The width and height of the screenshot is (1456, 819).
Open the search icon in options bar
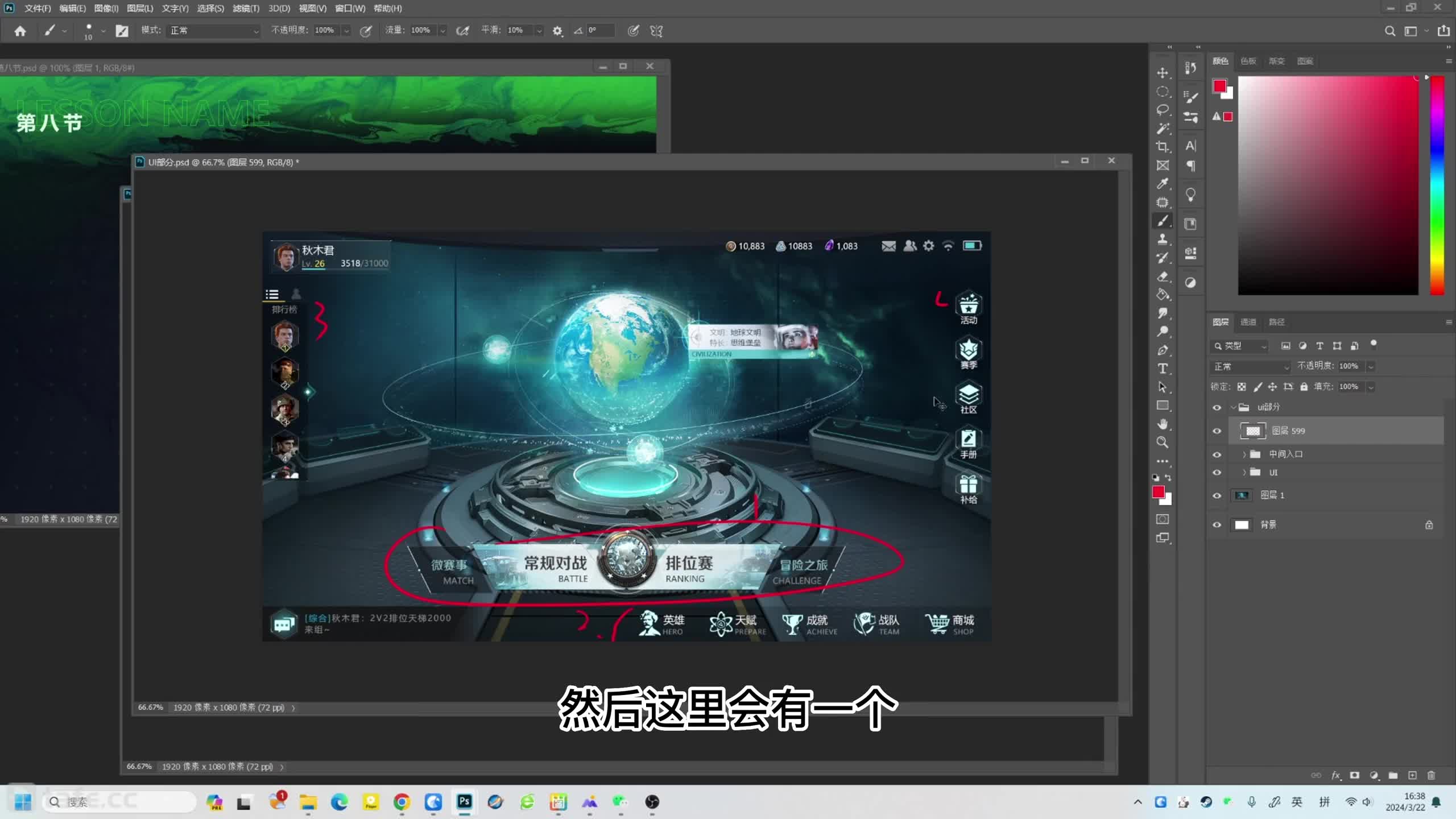point(1389,31)
